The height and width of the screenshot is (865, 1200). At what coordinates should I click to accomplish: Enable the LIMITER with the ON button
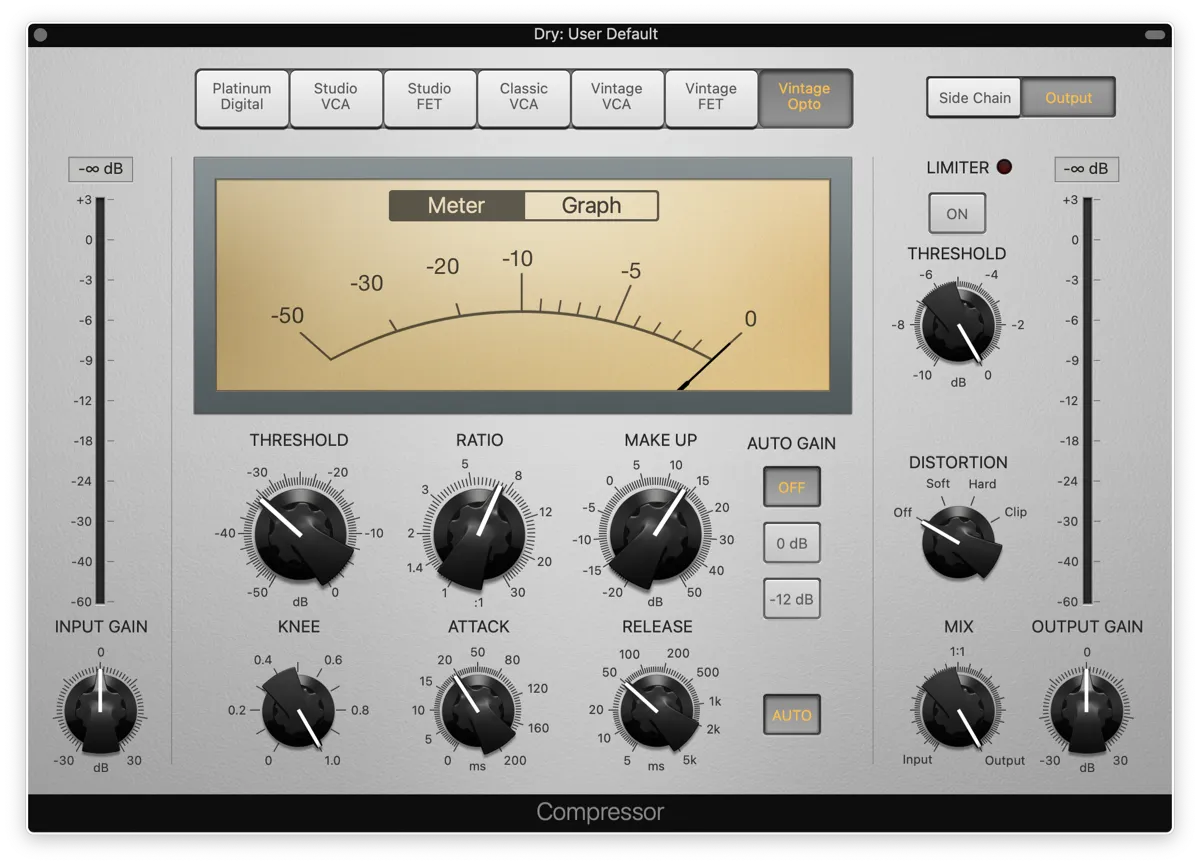pos(956,212)
